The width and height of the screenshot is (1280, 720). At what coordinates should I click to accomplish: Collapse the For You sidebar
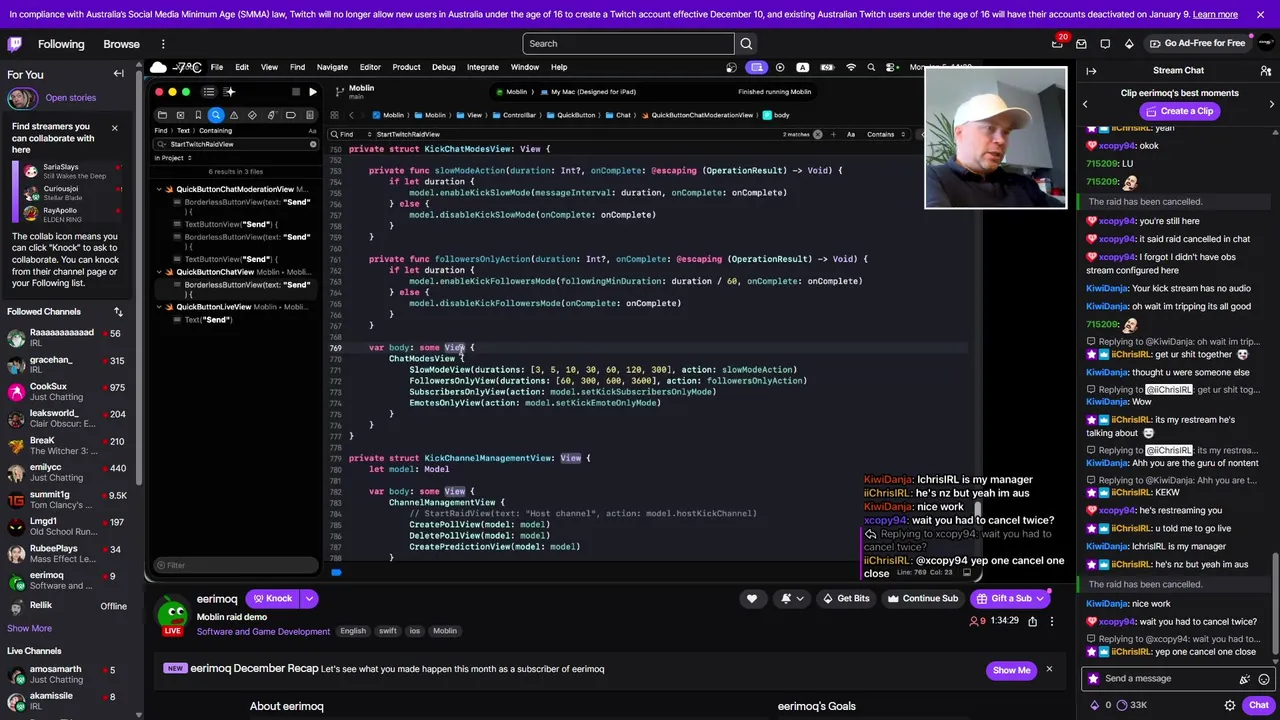[118, 74]
